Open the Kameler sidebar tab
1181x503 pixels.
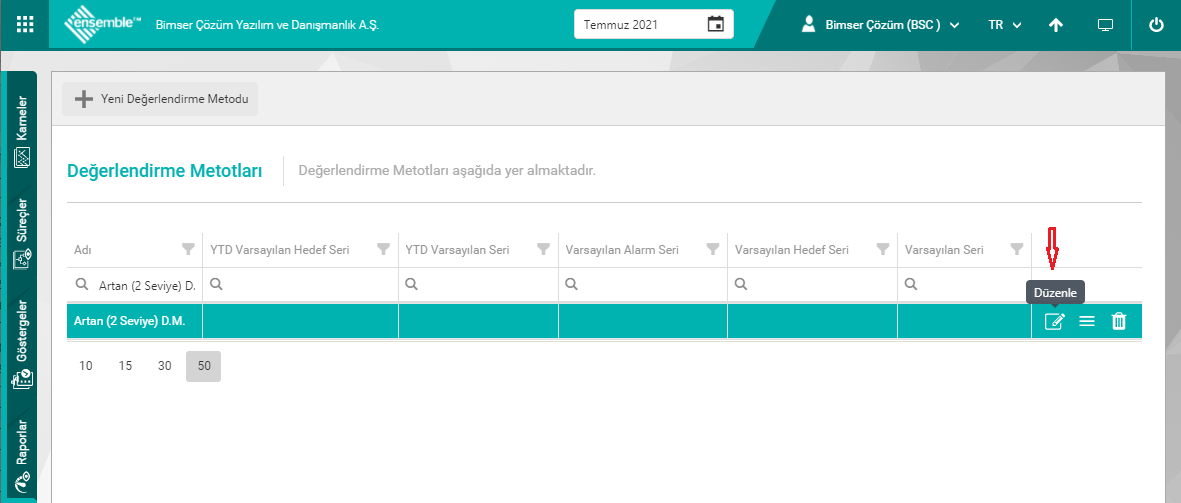[21, 132]
